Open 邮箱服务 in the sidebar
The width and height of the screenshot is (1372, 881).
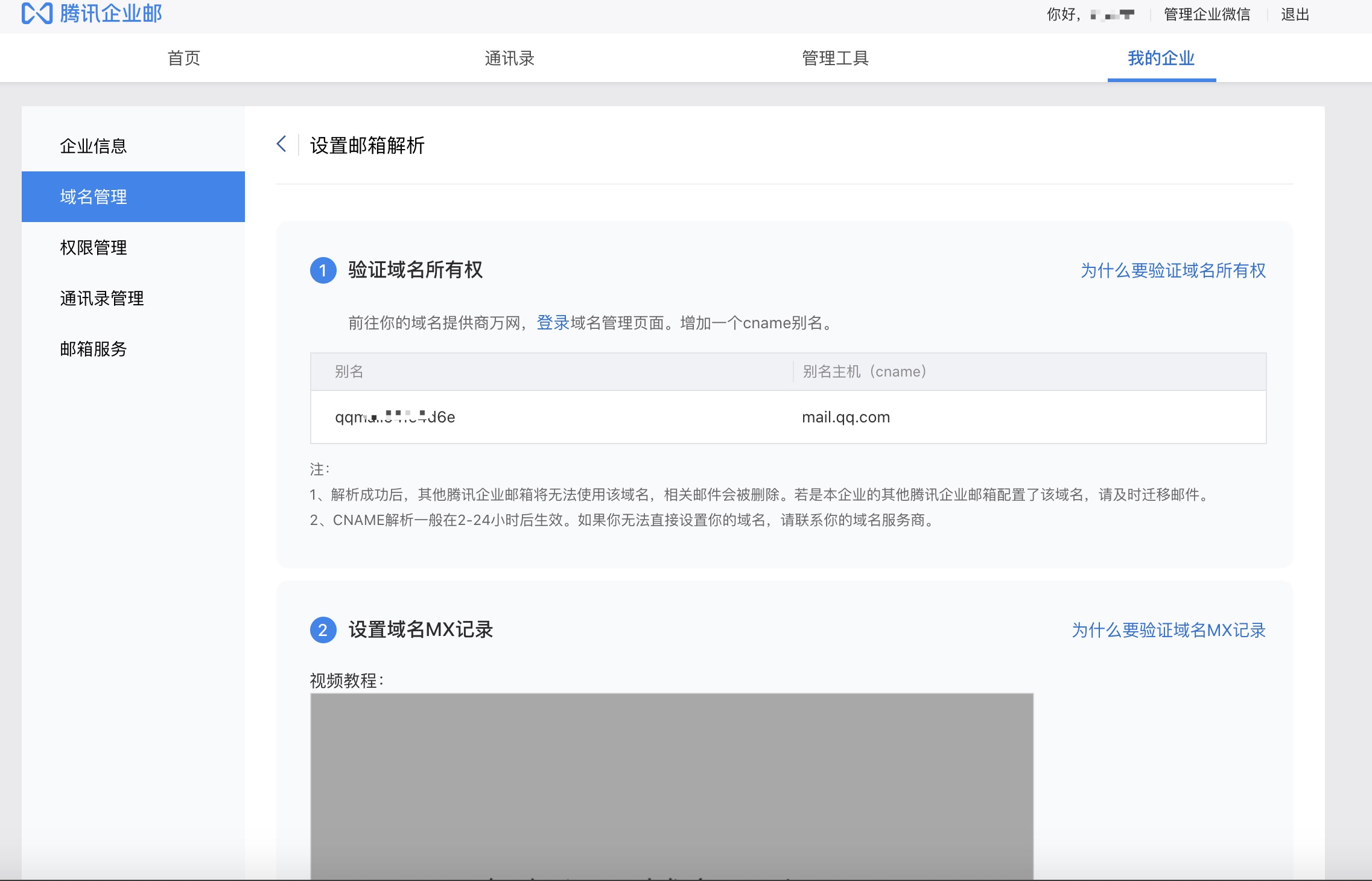93,349
